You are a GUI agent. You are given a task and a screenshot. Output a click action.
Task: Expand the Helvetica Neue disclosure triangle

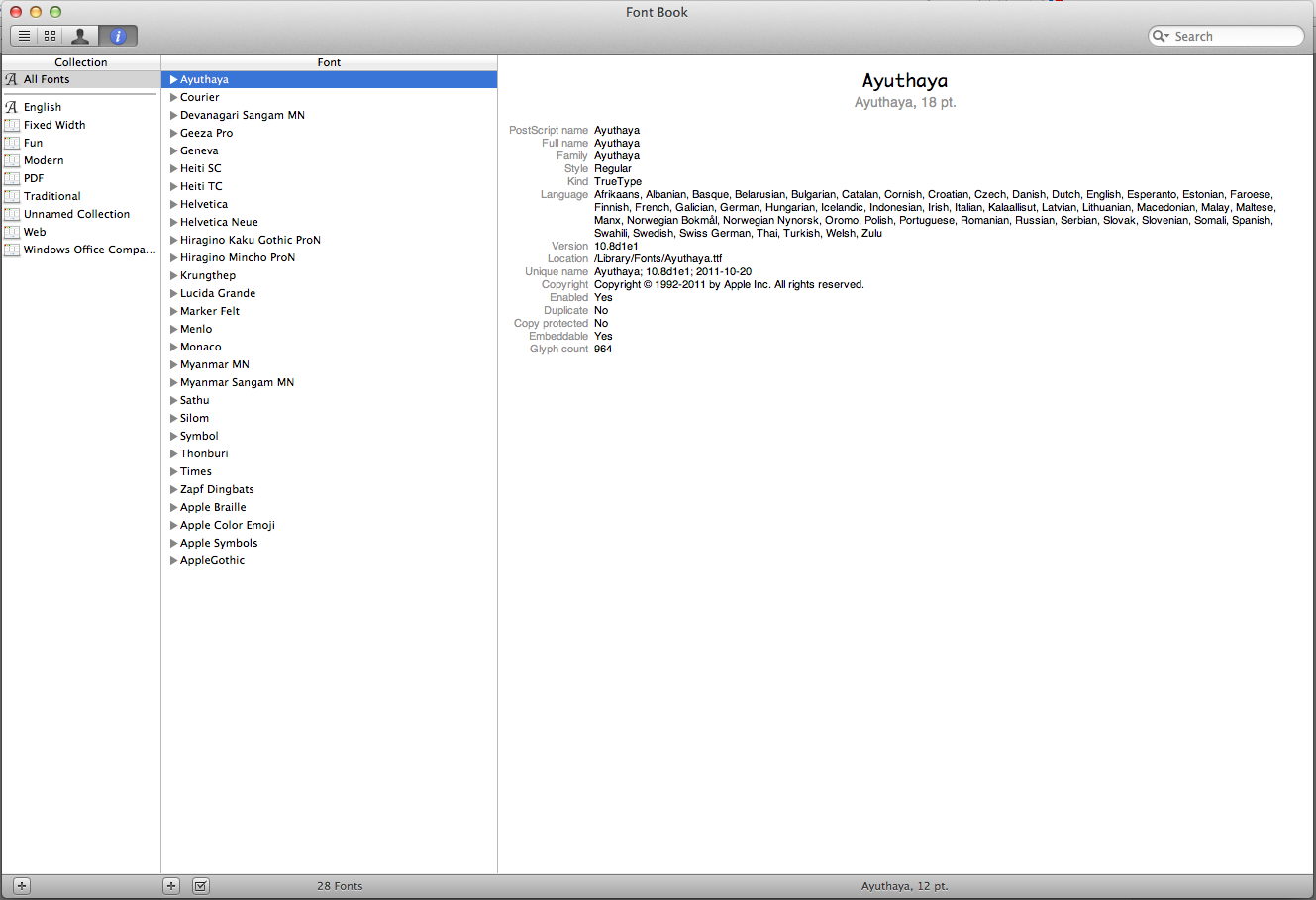173,222
